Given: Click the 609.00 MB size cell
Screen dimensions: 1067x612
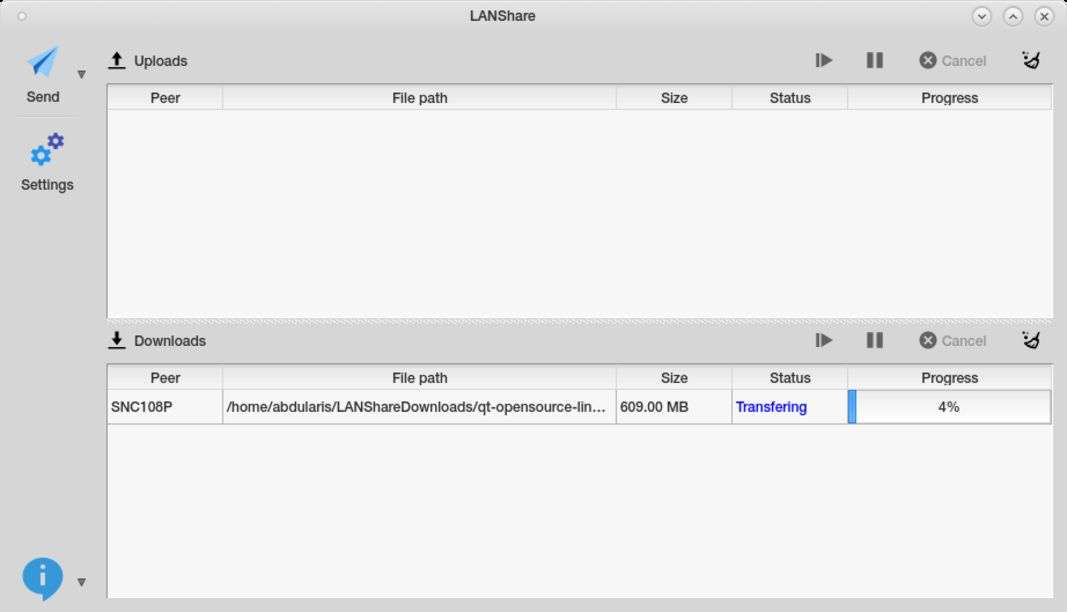Looking at the screenshot, I should click(x=674, y=407).
